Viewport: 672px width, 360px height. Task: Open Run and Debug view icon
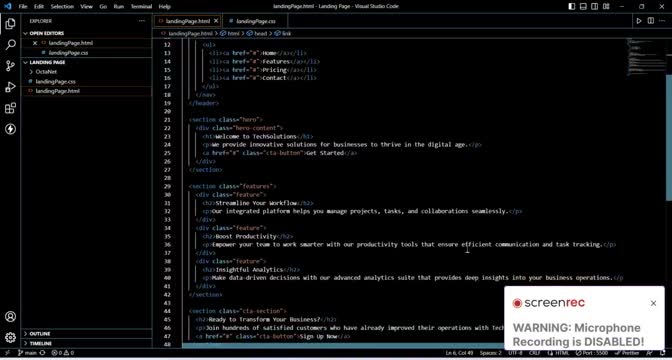(x=10, y=87)
